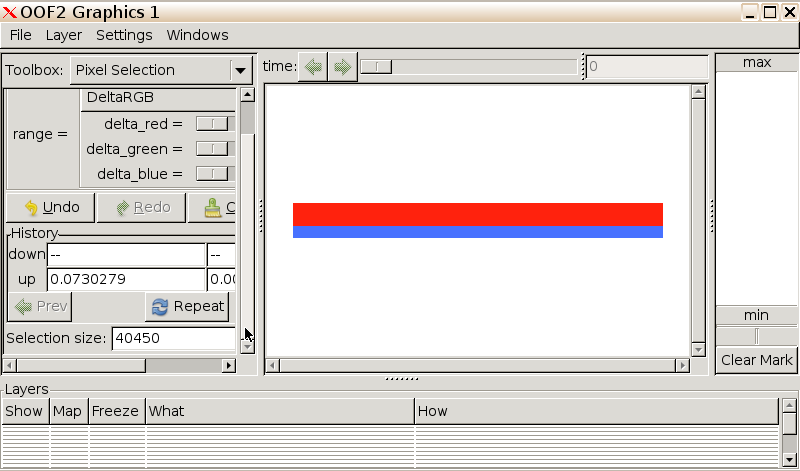Open the File menu
The width and height of the screenshot is (800, 471).
click(x=20, y=35)
